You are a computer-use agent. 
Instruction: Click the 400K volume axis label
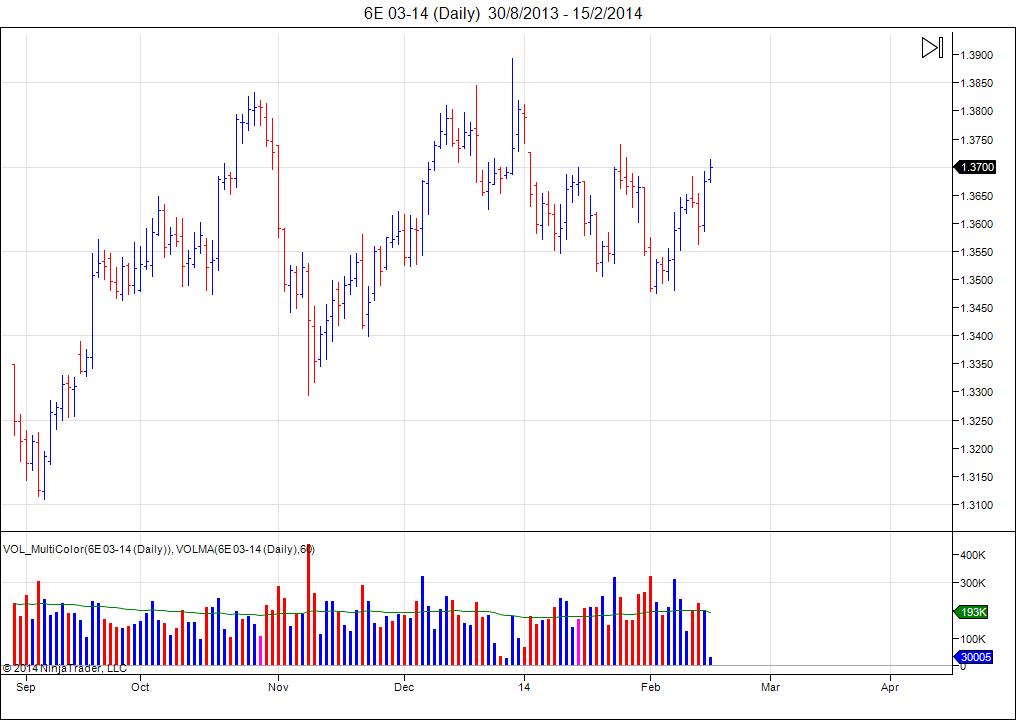pos(973,555)
